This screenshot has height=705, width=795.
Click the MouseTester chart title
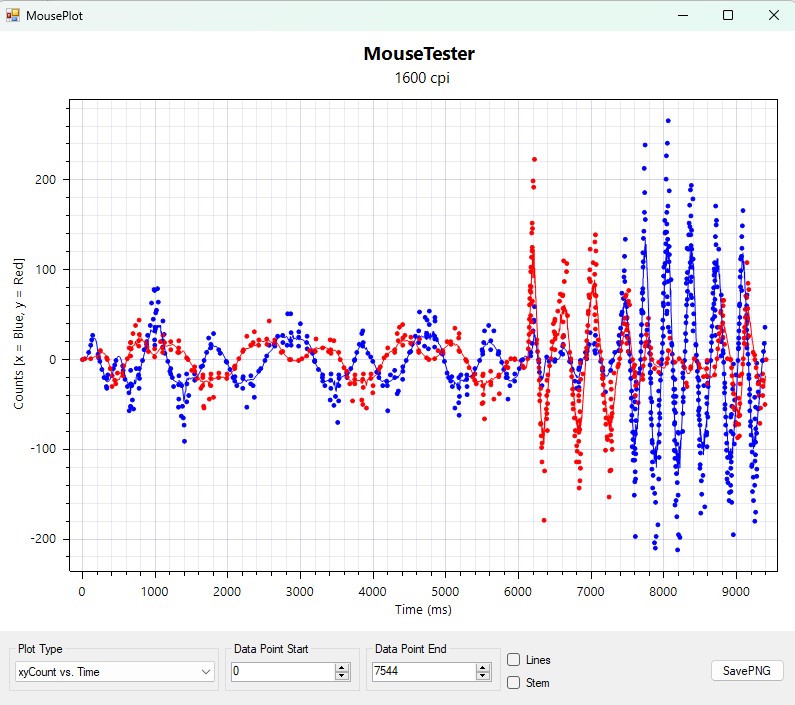(x=419, y=54)
